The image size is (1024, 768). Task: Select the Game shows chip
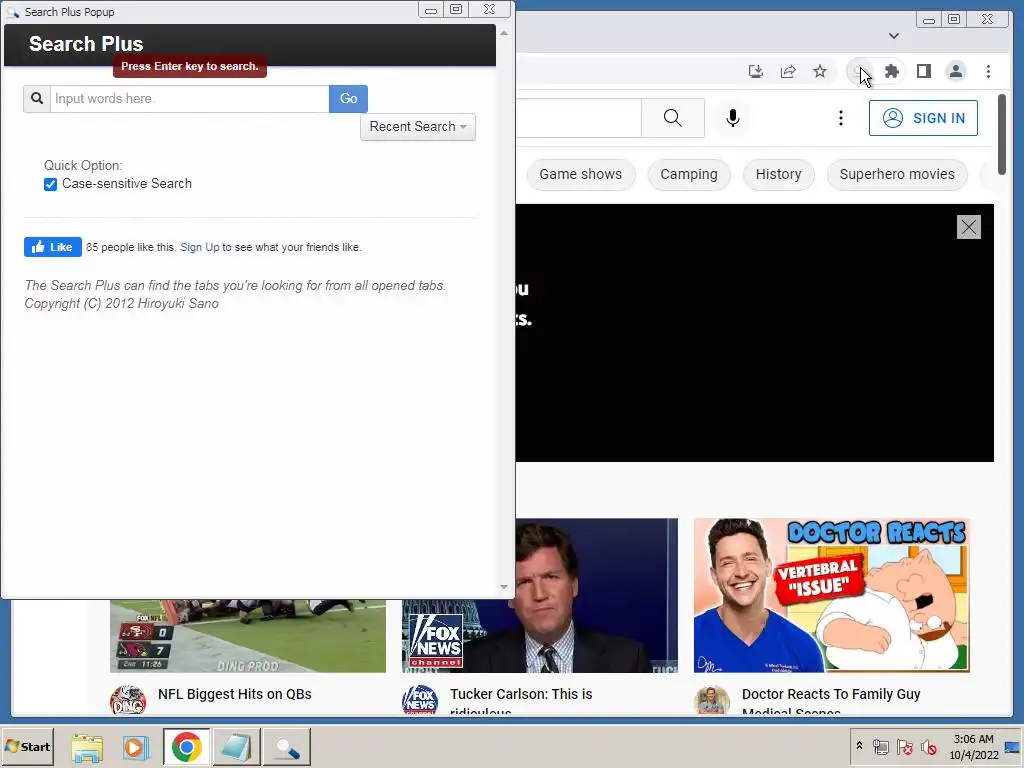pos(581,174)
